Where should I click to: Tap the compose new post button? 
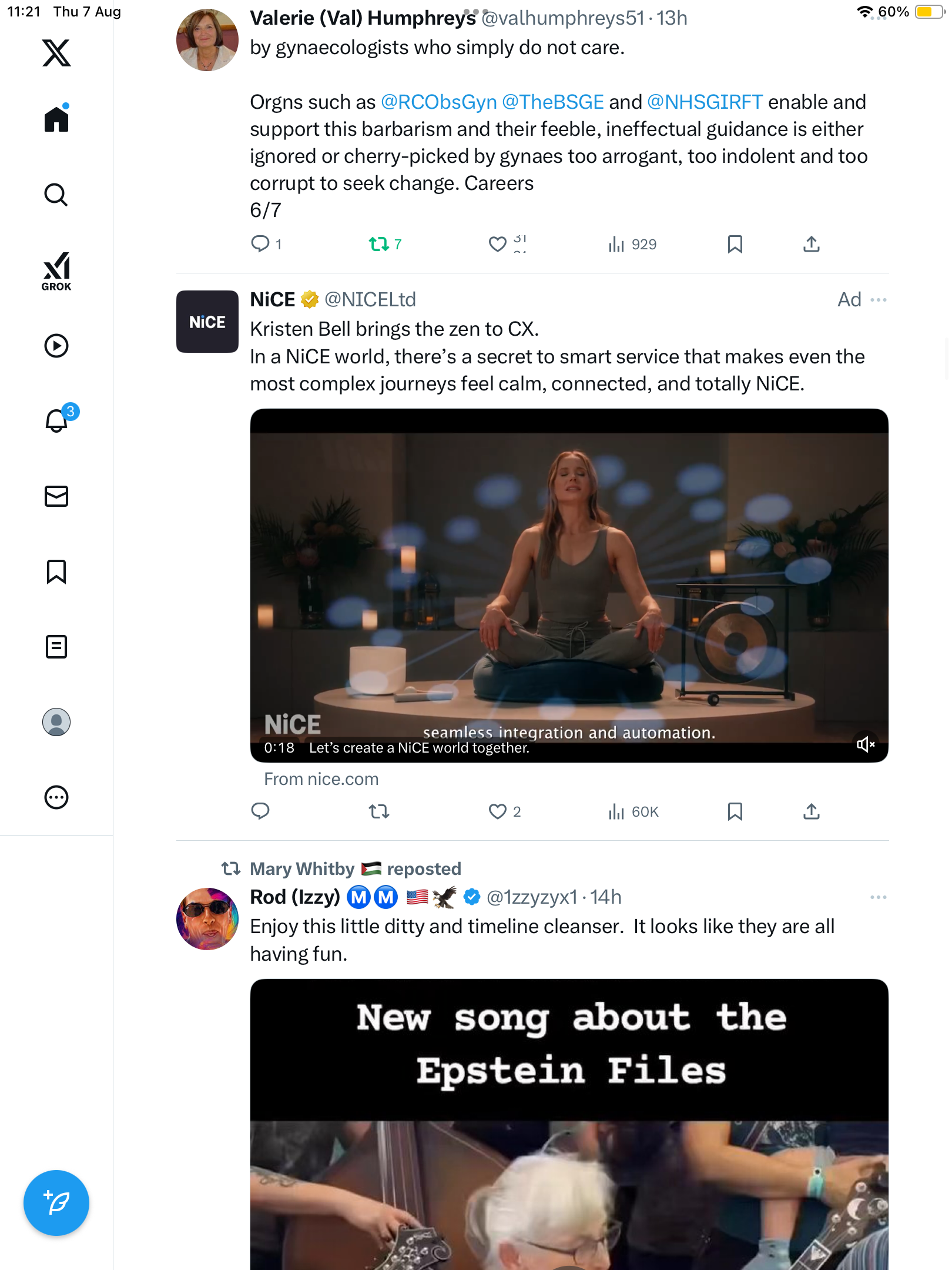coord(56,1203)
